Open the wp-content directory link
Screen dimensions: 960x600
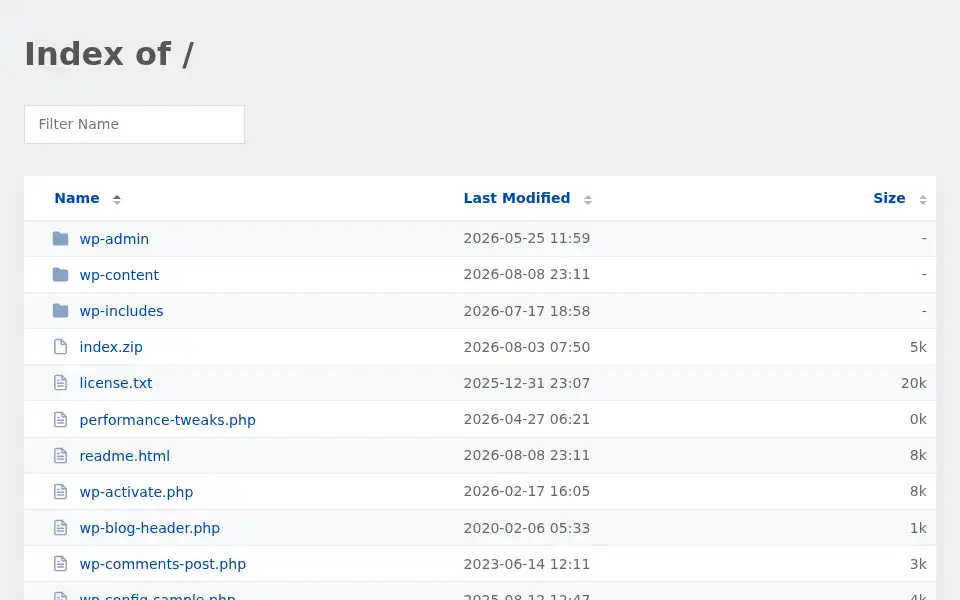(x=119, y=275)
